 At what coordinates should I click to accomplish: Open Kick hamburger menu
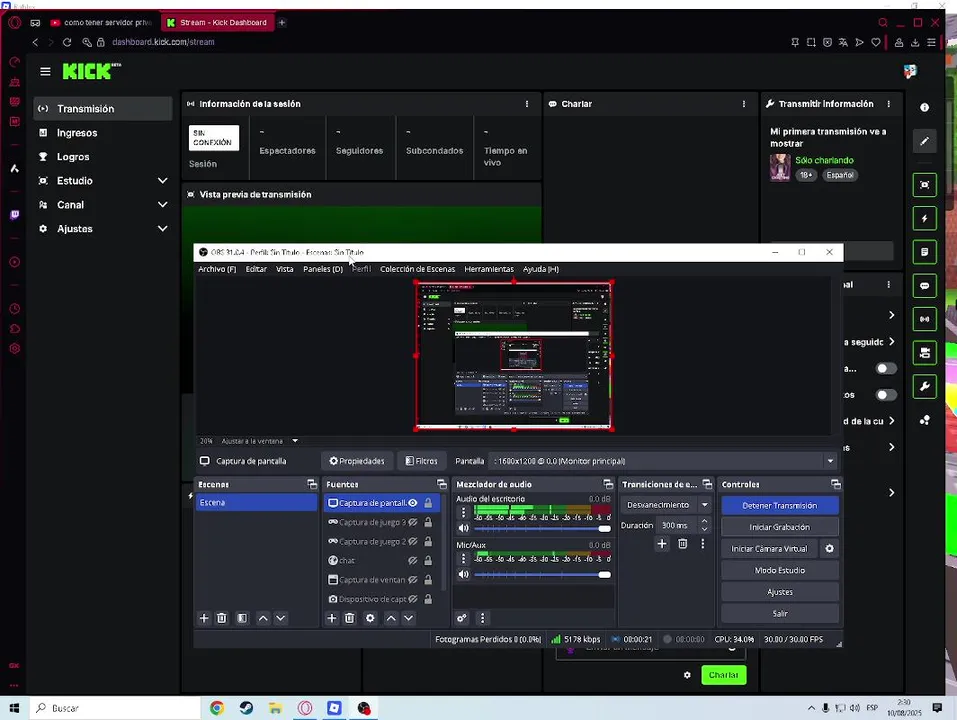(45, 71)
